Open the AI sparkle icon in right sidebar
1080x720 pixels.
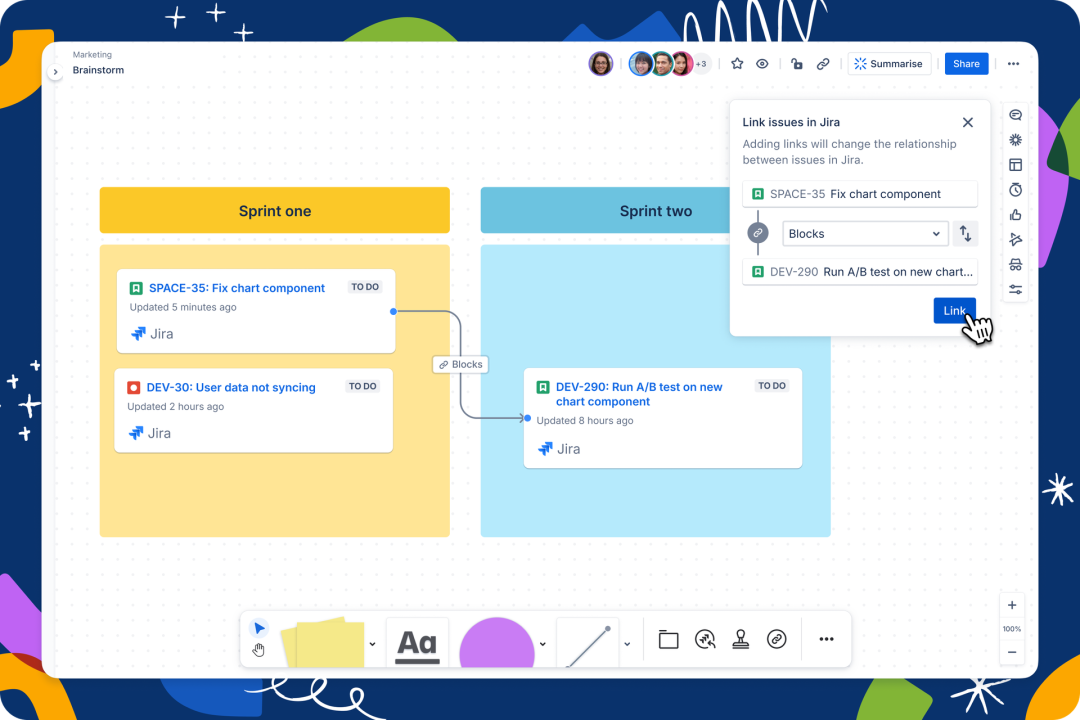(x=1015, y=140)
